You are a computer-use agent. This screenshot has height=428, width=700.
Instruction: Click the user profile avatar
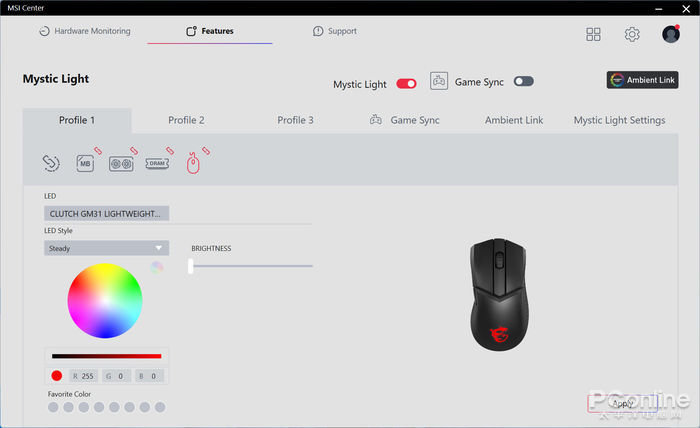(x=671, y=34)
